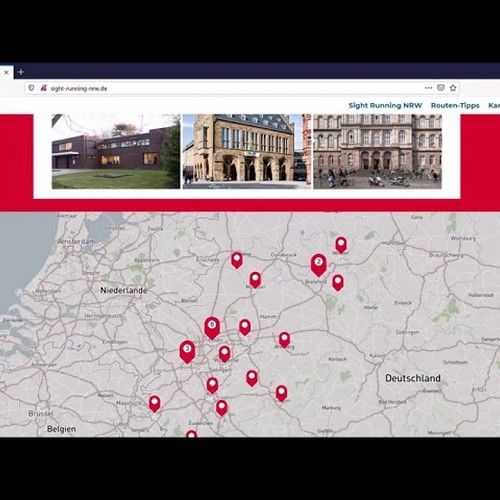Select the cluster pin numbered 6
Screen dimensions: 500x500
click(x=212, y=328)
